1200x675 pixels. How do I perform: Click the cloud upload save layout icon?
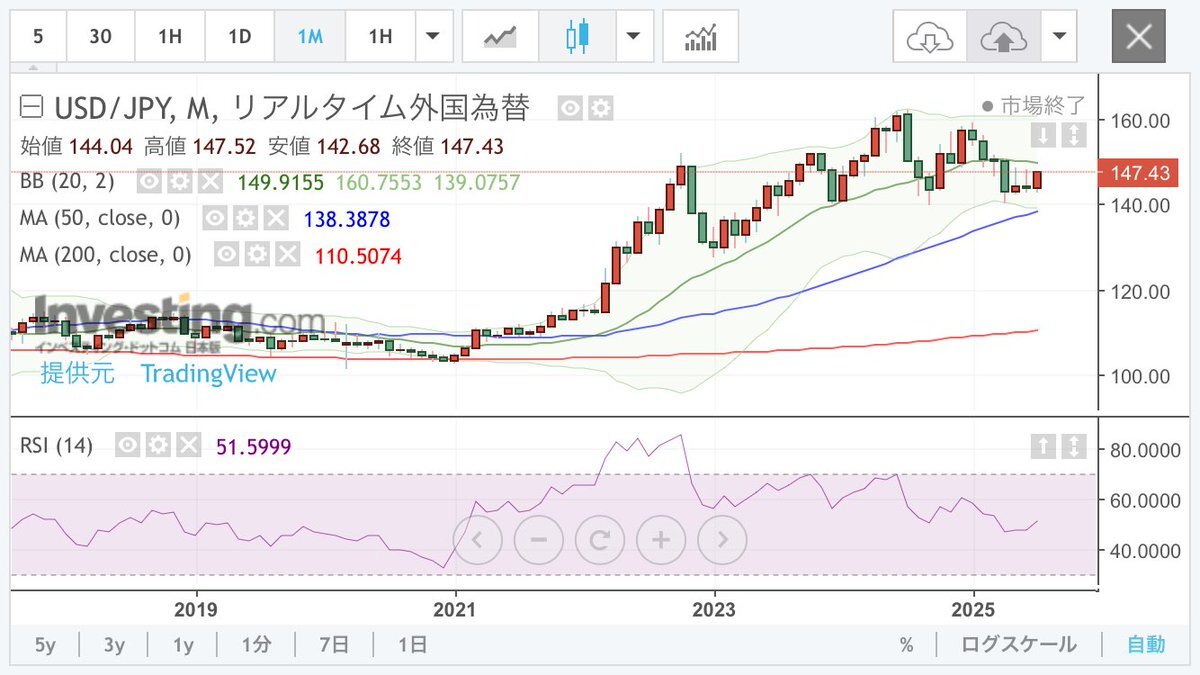tap(1004, 37)
